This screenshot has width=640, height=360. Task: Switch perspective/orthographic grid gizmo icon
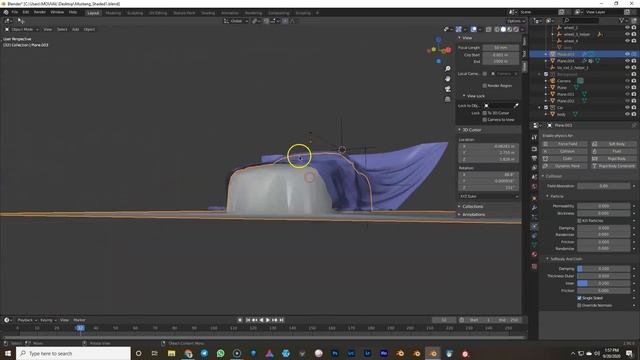(x=448, y=99)
